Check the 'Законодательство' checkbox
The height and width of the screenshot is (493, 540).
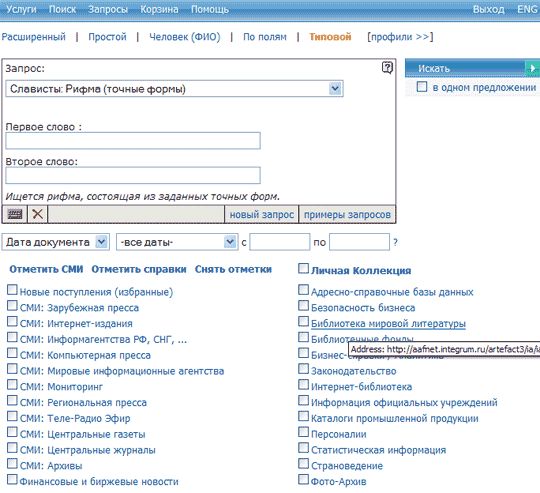pyautogui.click(x=303, y=369)
